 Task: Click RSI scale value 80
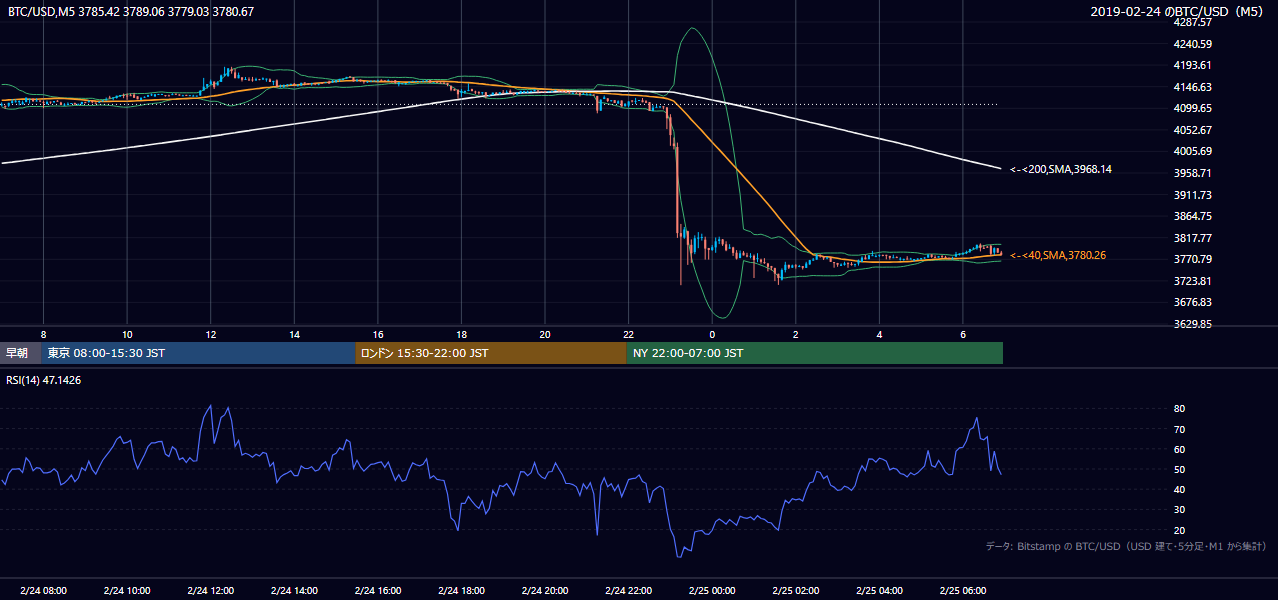pos(1179,409)
